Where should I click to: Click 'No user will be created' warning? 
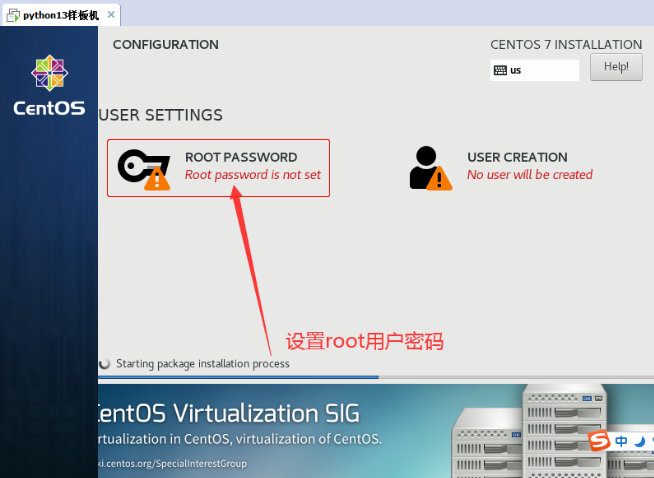530,174
